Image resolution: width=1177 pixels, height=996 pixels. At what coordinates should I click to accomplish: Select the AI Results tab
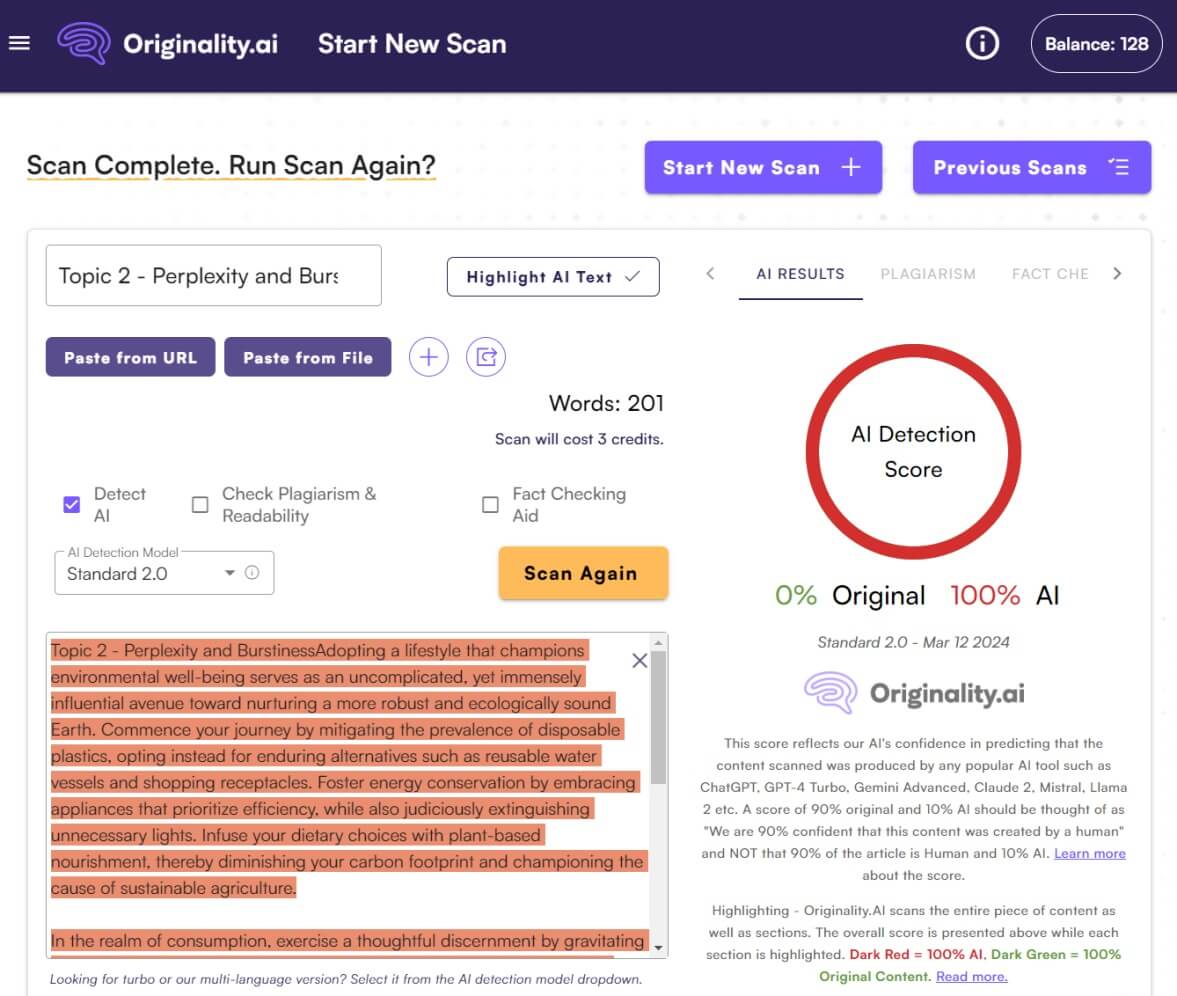(800, 274)
